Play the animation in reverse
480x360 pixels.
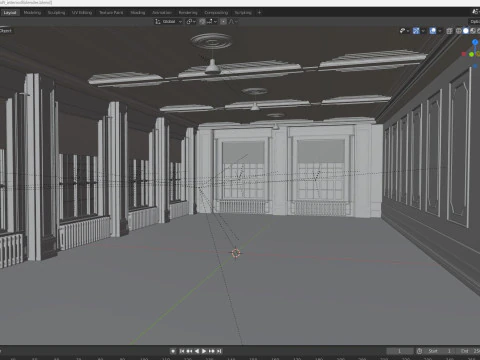pos(197,351)
